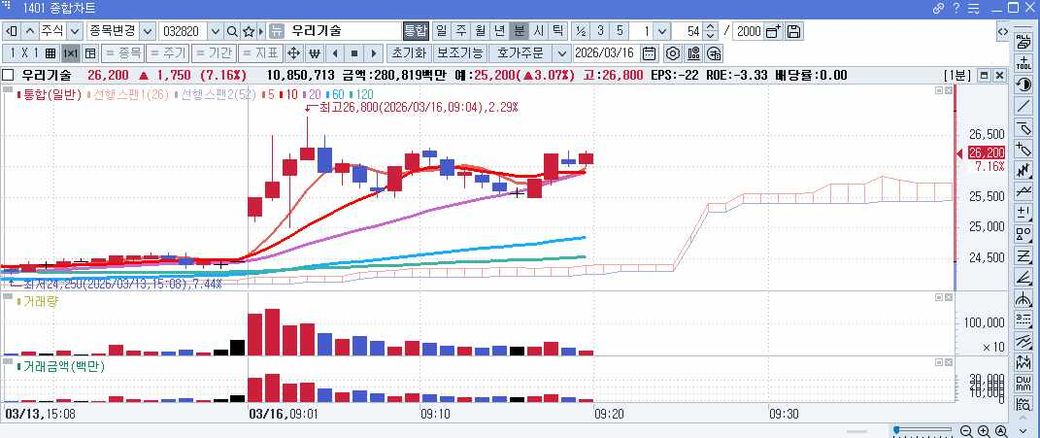The image size is (1040, 438).
Task: Expand the 주식 dropdown
Action: (x=74, y=32)
